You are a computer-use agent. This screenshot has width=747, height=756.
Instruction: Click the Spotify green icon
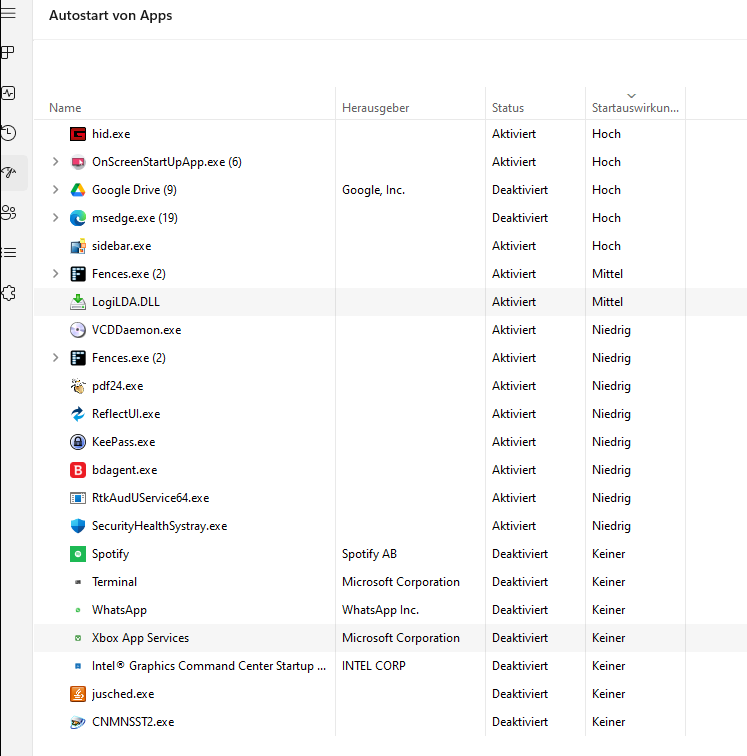(78, 554)
